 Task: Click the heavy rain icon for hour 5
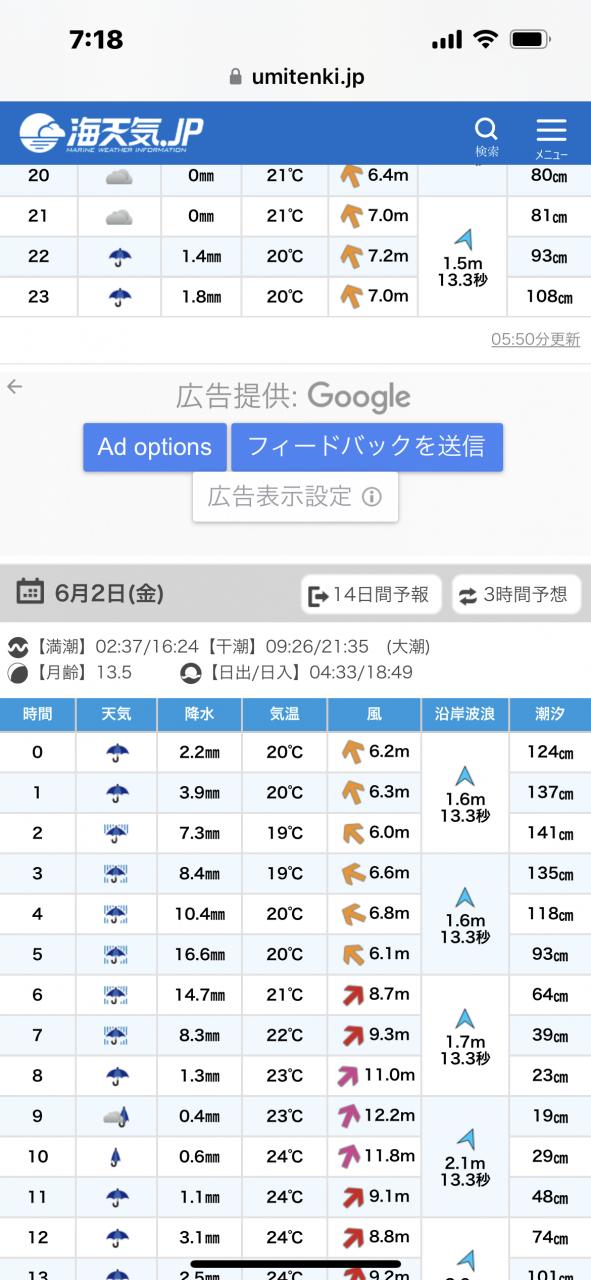[x=117, y=954]
